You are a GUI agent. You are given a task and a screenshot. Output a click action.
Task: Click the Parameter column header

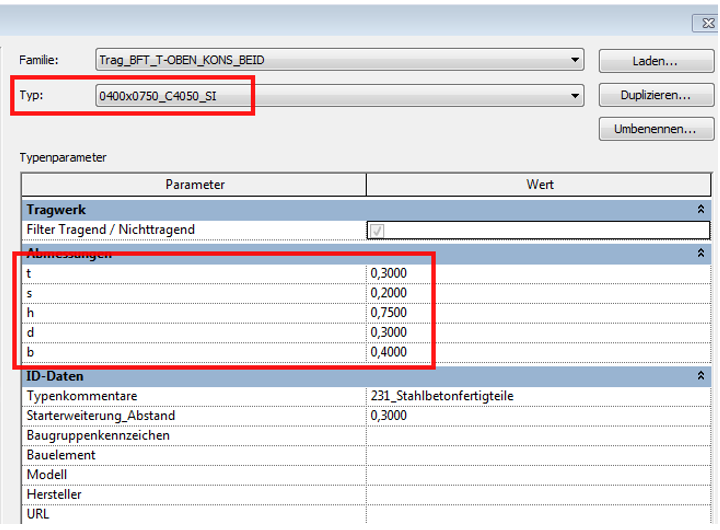pos(195,185)
